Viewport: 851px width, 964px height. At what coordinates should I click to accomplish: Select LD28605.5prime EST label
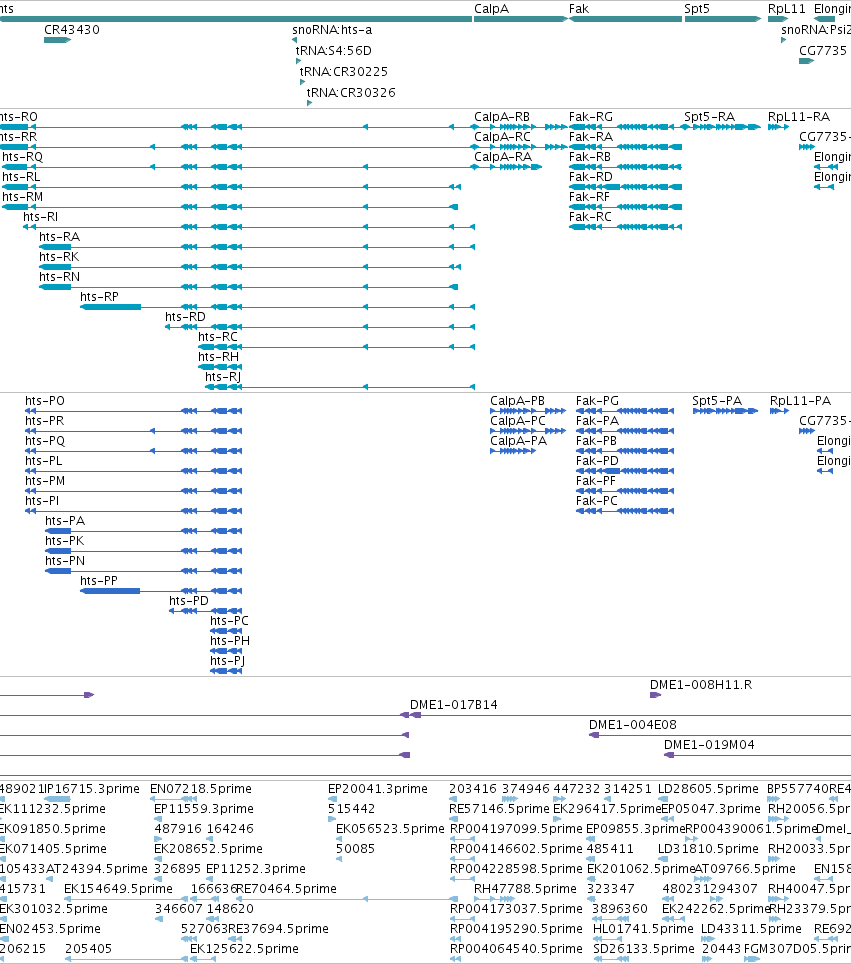coord(708,789)
